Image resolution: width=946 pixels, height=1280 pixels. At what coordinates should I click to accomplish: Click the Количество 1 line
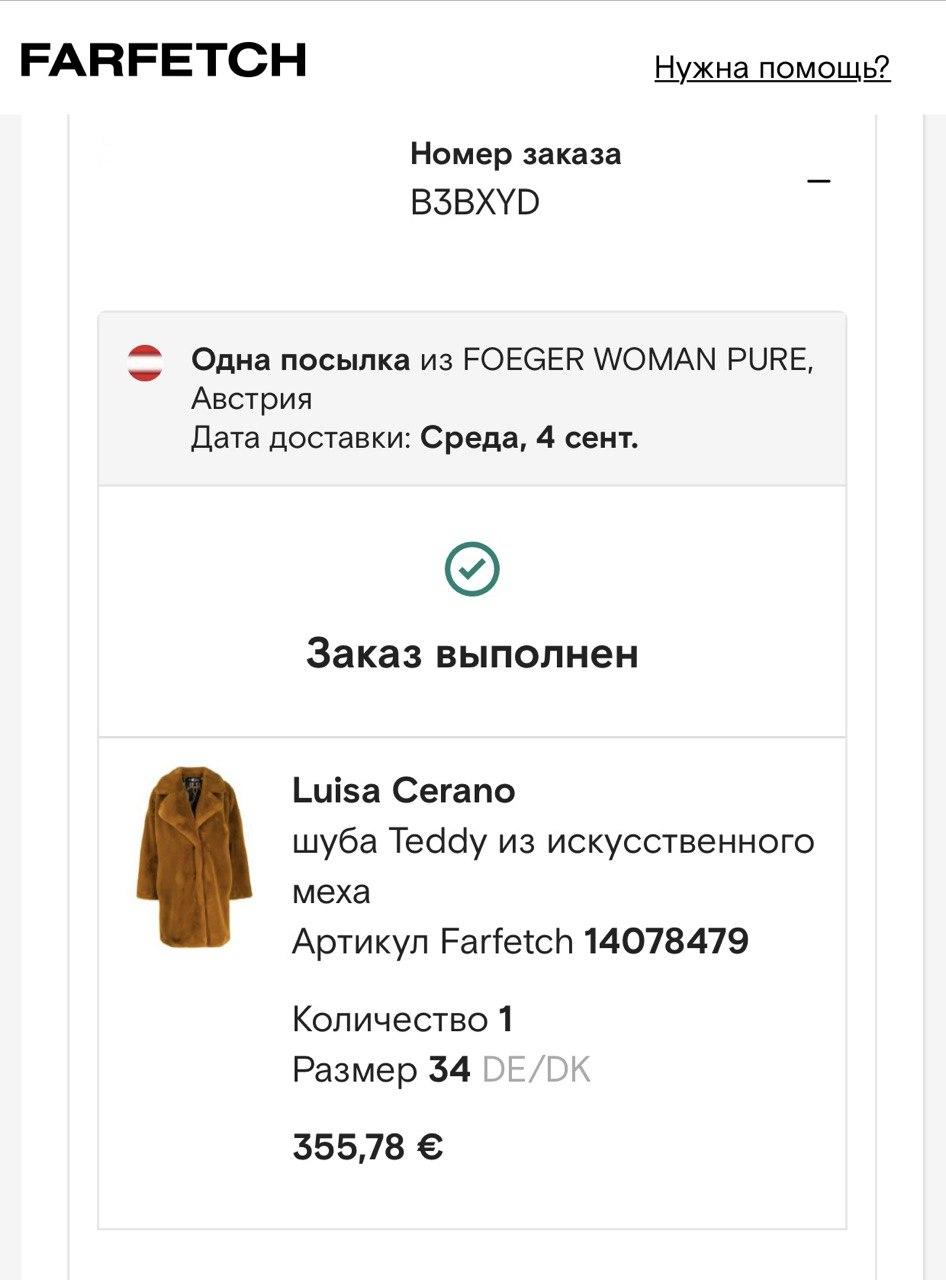tap(402, 1019)
